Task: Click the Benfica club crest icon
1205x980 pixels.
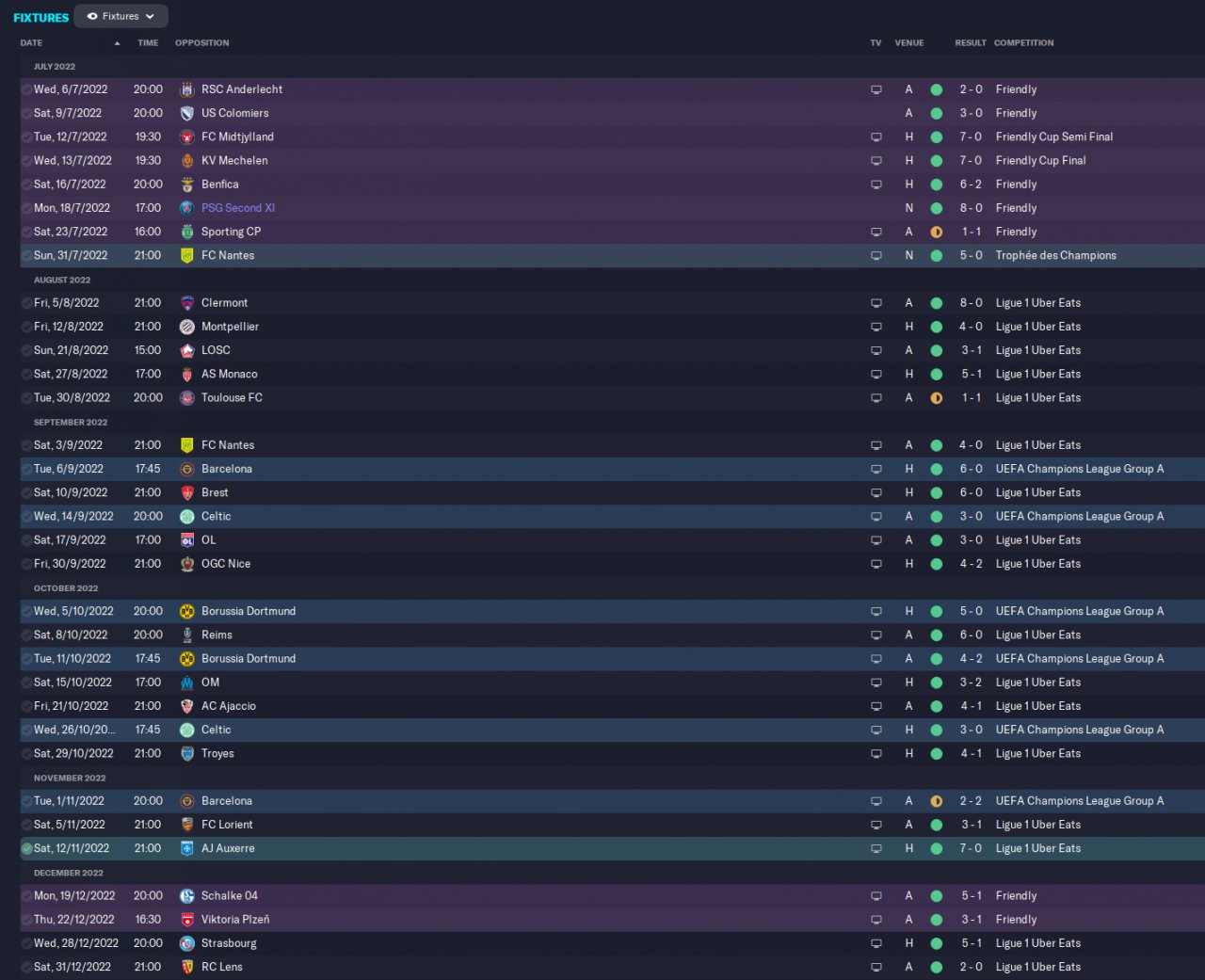Action: coord(186,185)
